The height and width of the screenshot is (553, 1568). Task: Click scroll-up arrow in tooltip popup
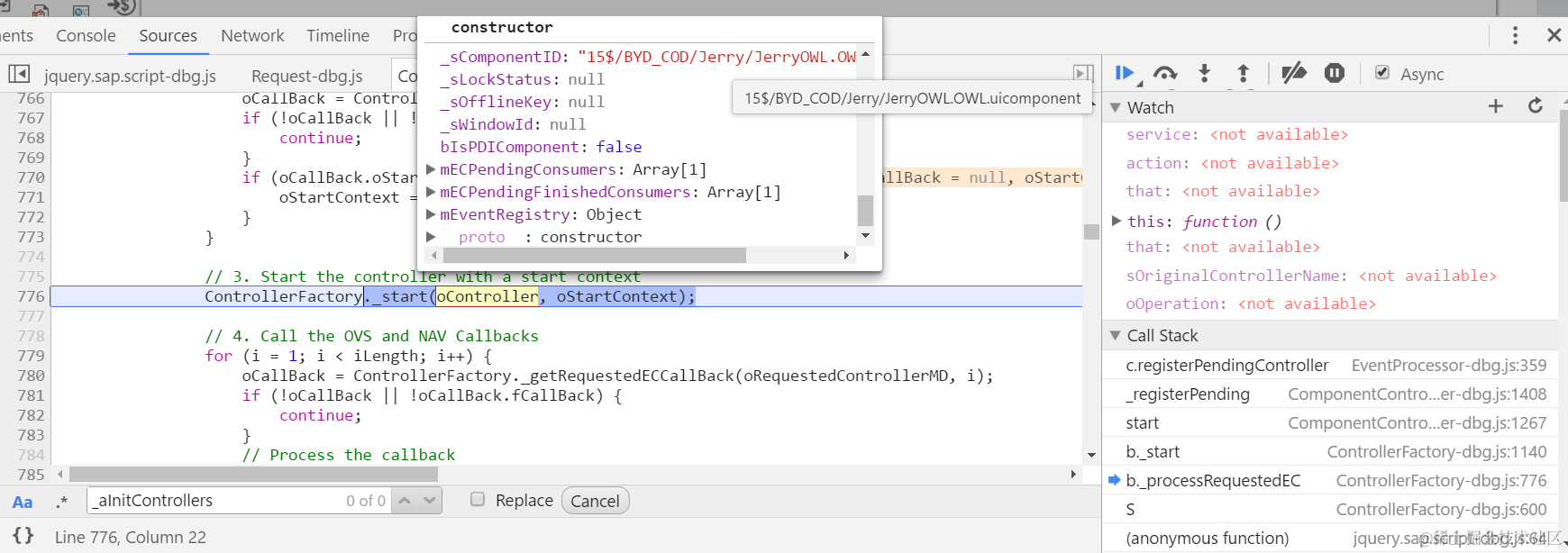point(865,54)
